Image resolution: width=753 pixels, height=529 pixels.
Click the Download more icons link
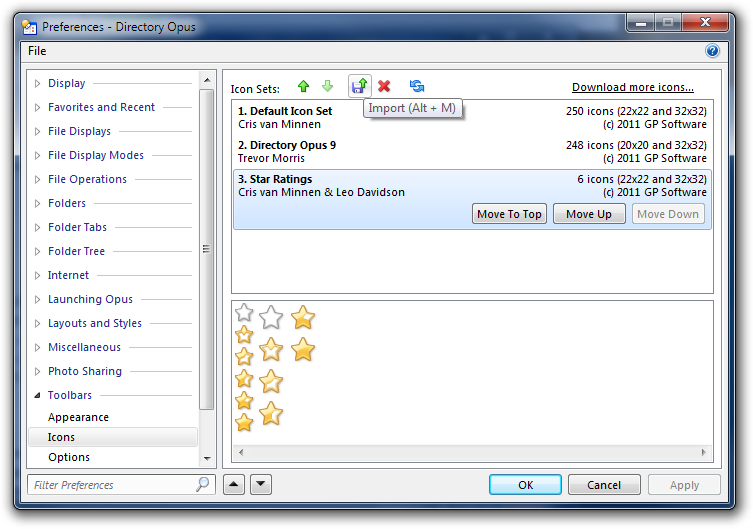(632, 87)
